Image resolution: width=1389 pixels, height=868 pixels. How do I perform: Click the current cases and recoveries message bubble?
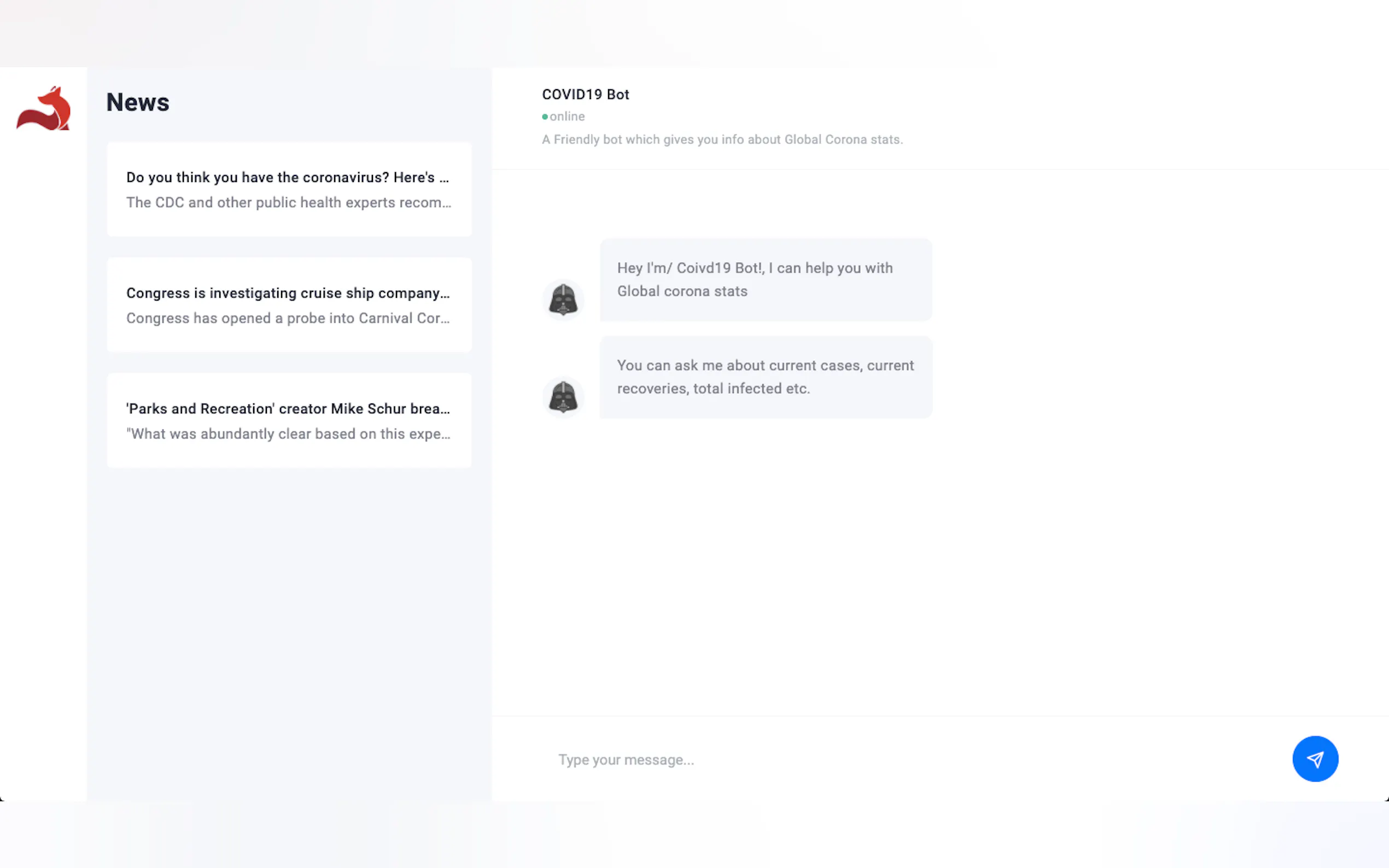(766, 377)
